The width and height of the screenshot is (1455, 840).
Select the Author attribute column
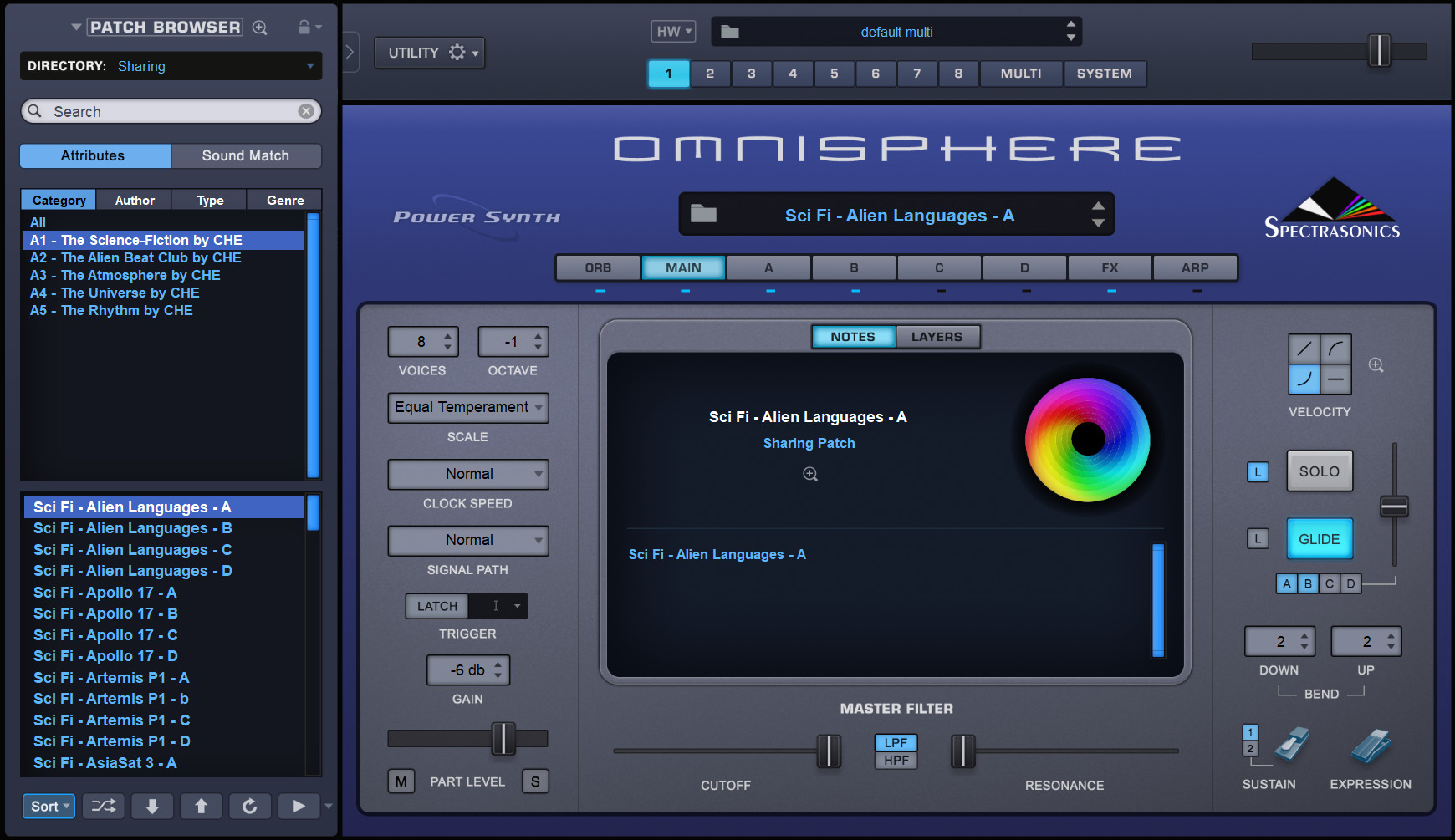click(135, 201)
